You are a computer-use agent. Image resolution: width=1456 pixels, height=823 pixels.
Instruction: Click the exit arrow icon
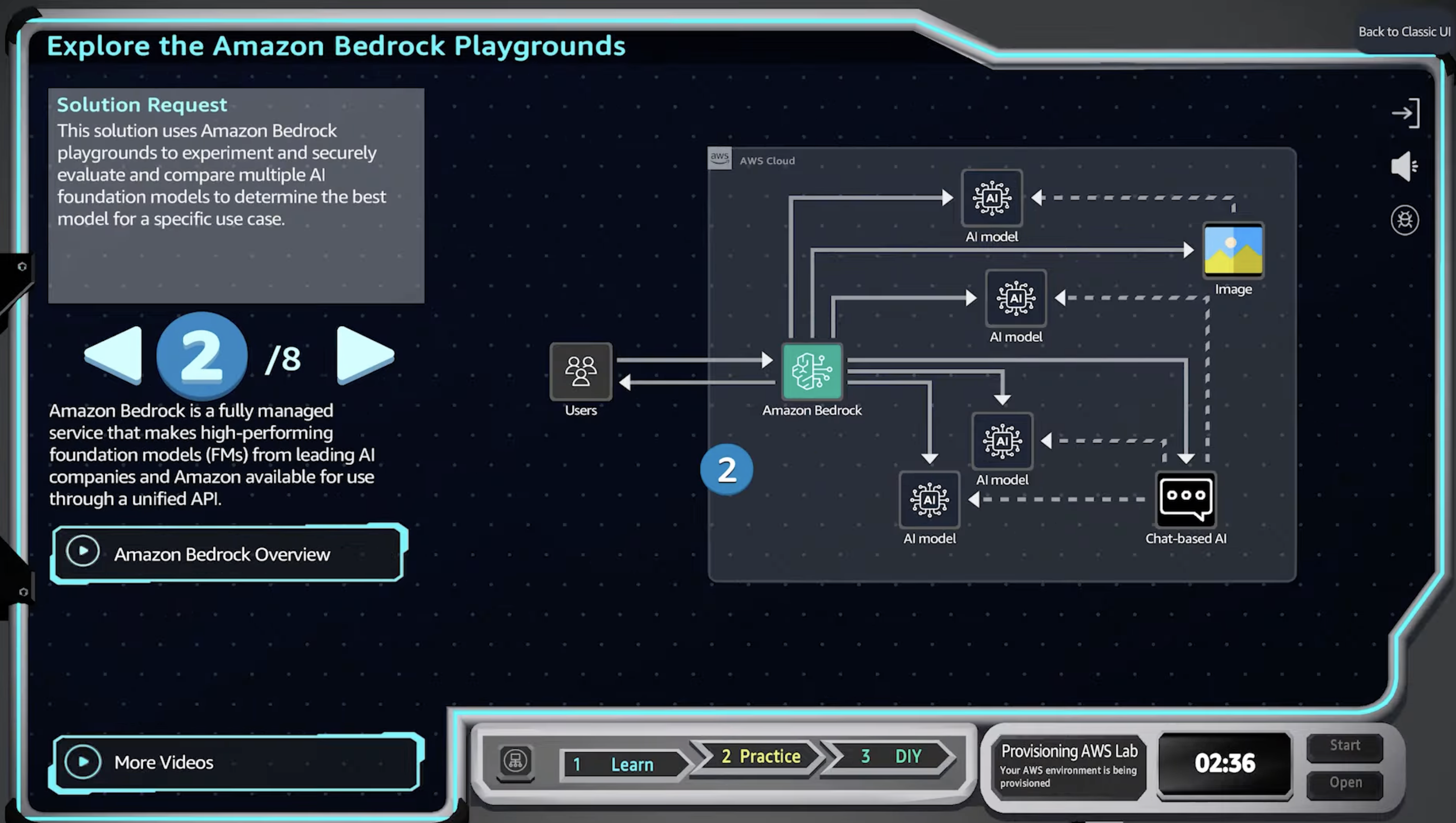pyautogui.click(x=1405, y=113)
